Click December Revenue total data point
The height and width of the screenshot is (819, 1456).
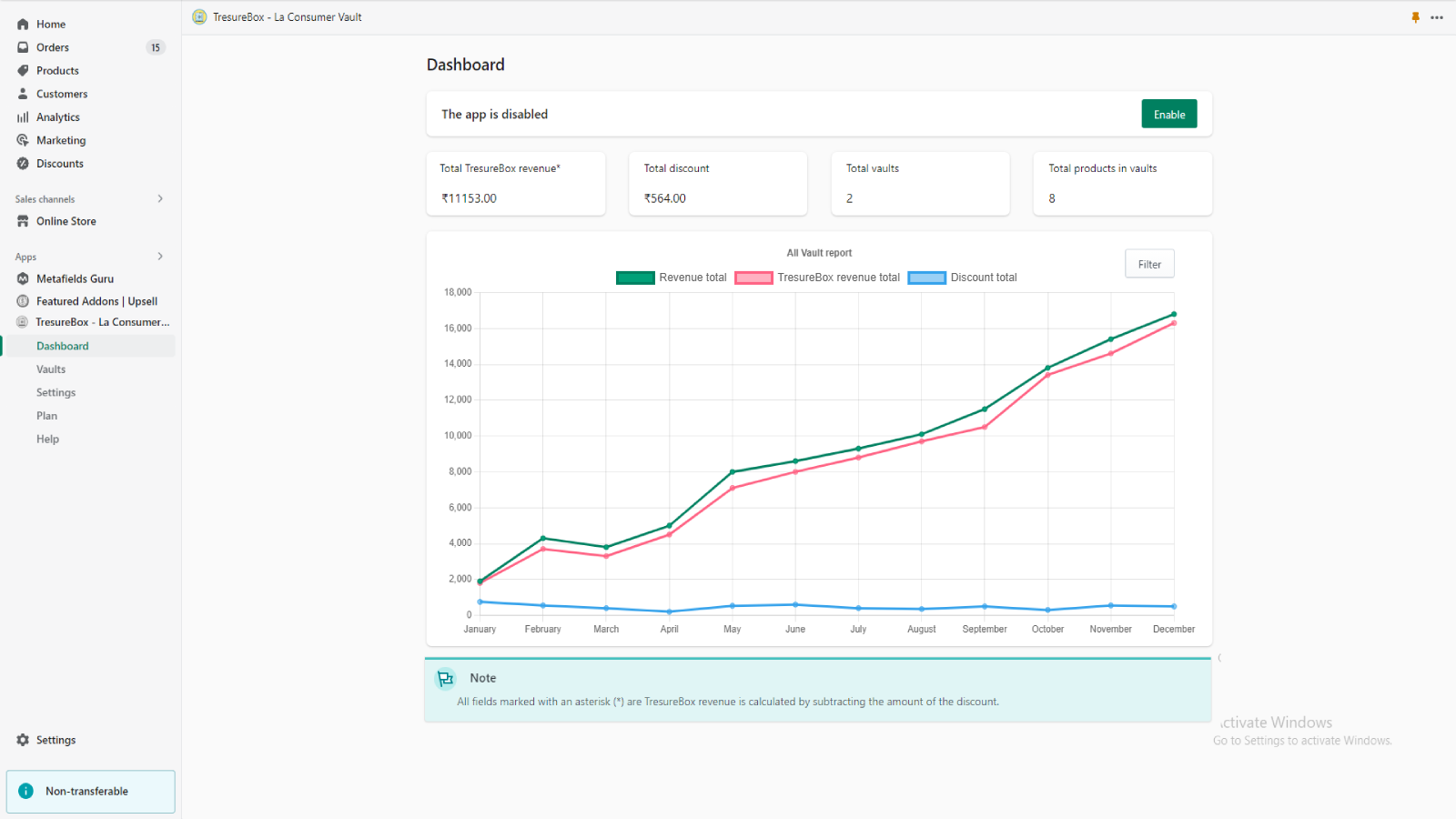click(1174, 314)
